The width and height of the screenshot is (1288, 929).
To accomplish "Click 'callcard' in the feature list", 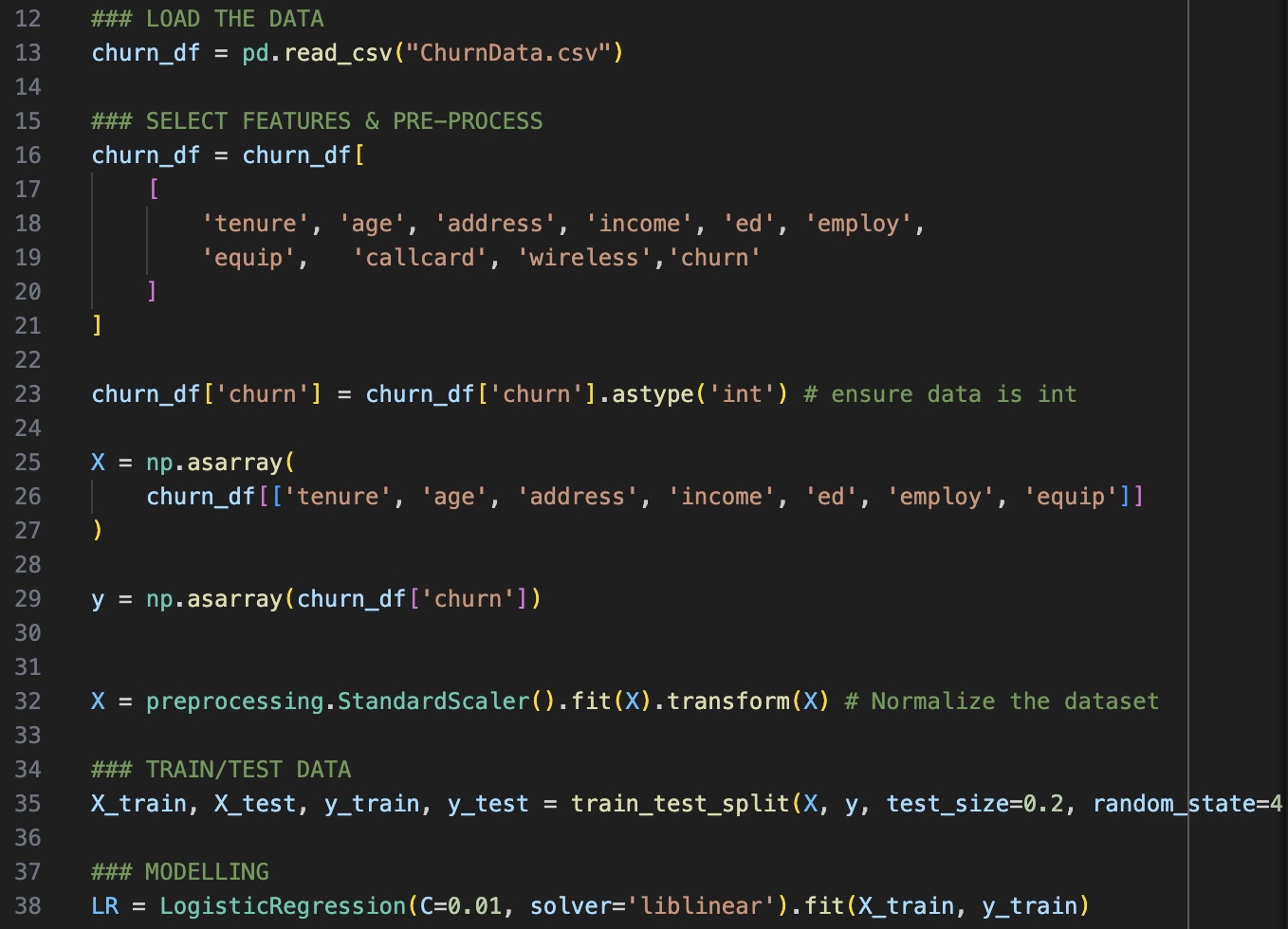I will pos(420,258).
